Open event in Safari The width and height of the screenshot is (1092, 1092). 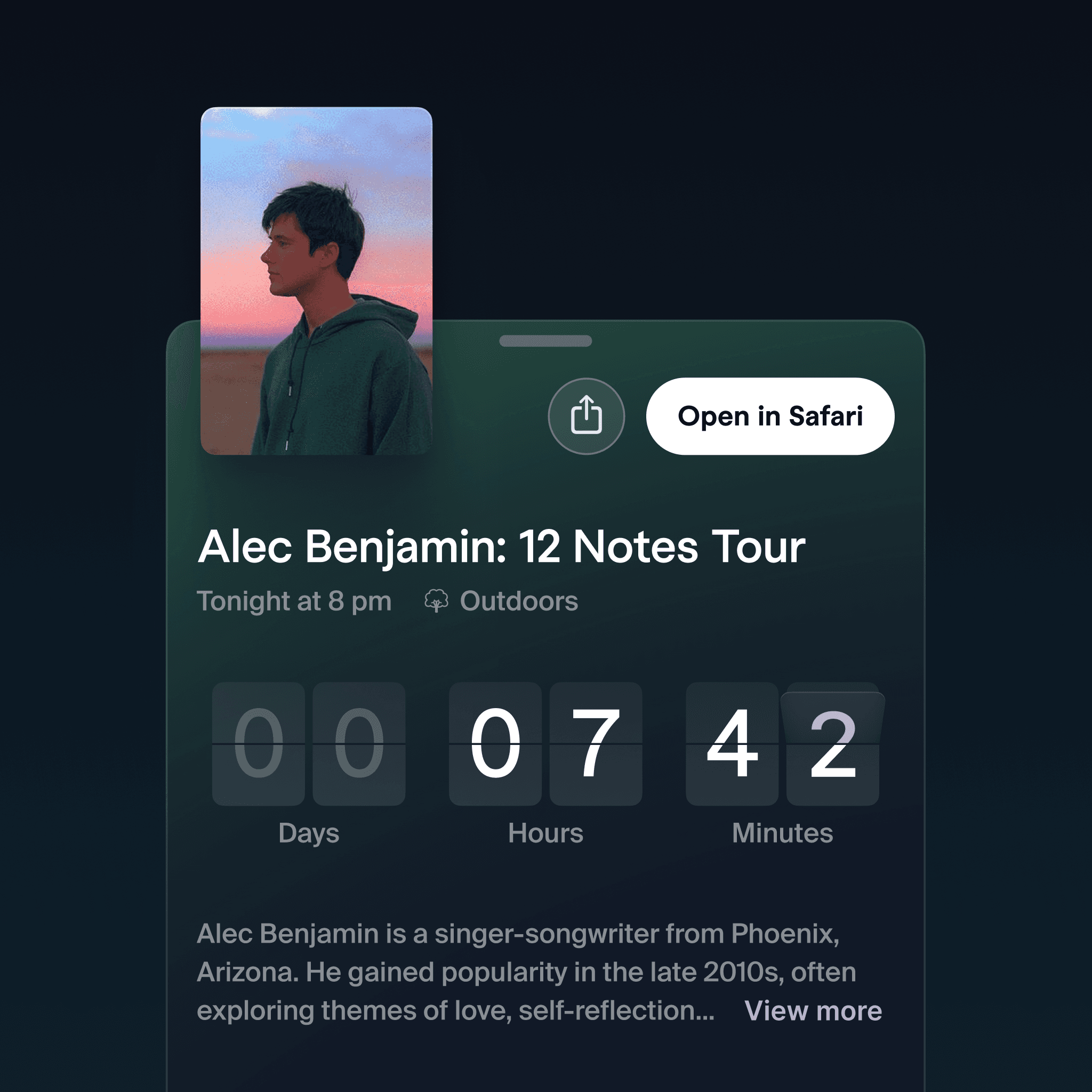coord(770,416)
